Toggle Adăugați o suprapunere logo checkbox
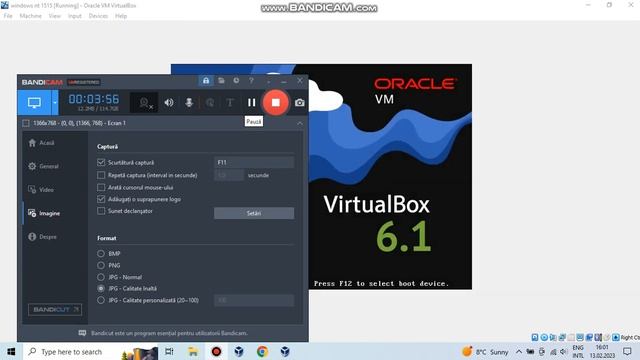The width and height of the screenshot is (640, 360). (101, 199)
